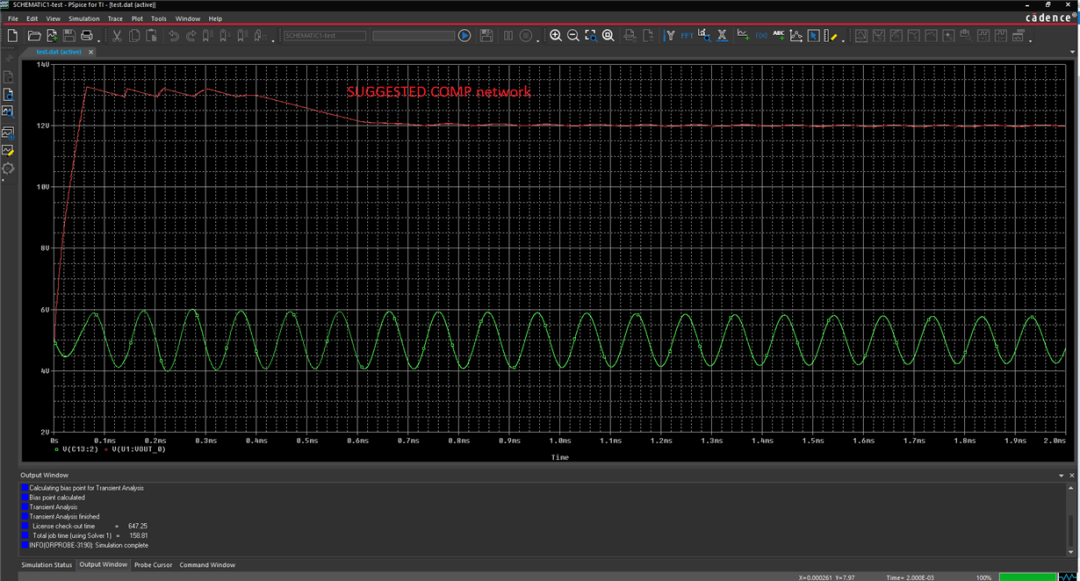Click the Undo arrow icon
1080x581 pixels.
pyautogui.click(x=174, y=35)
